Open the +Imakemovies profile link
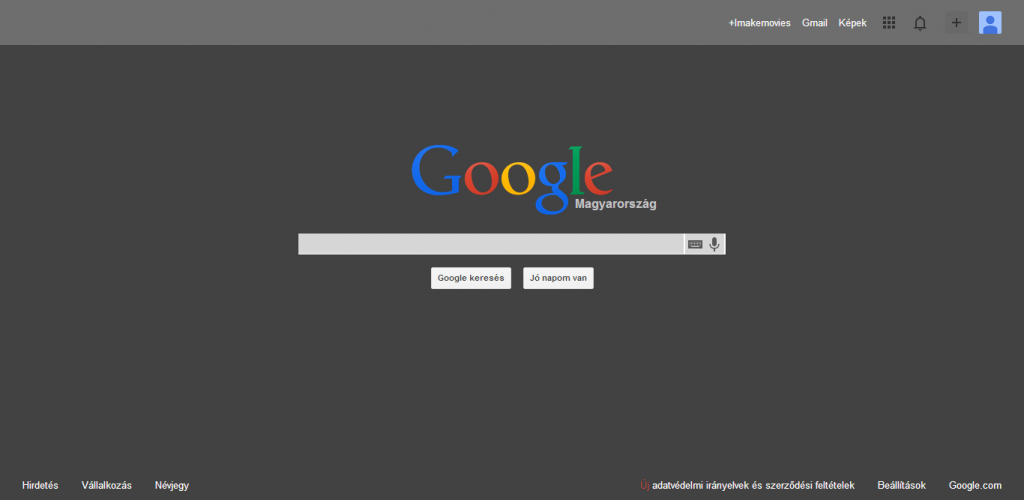The image size is (1024, 500). 760,23
